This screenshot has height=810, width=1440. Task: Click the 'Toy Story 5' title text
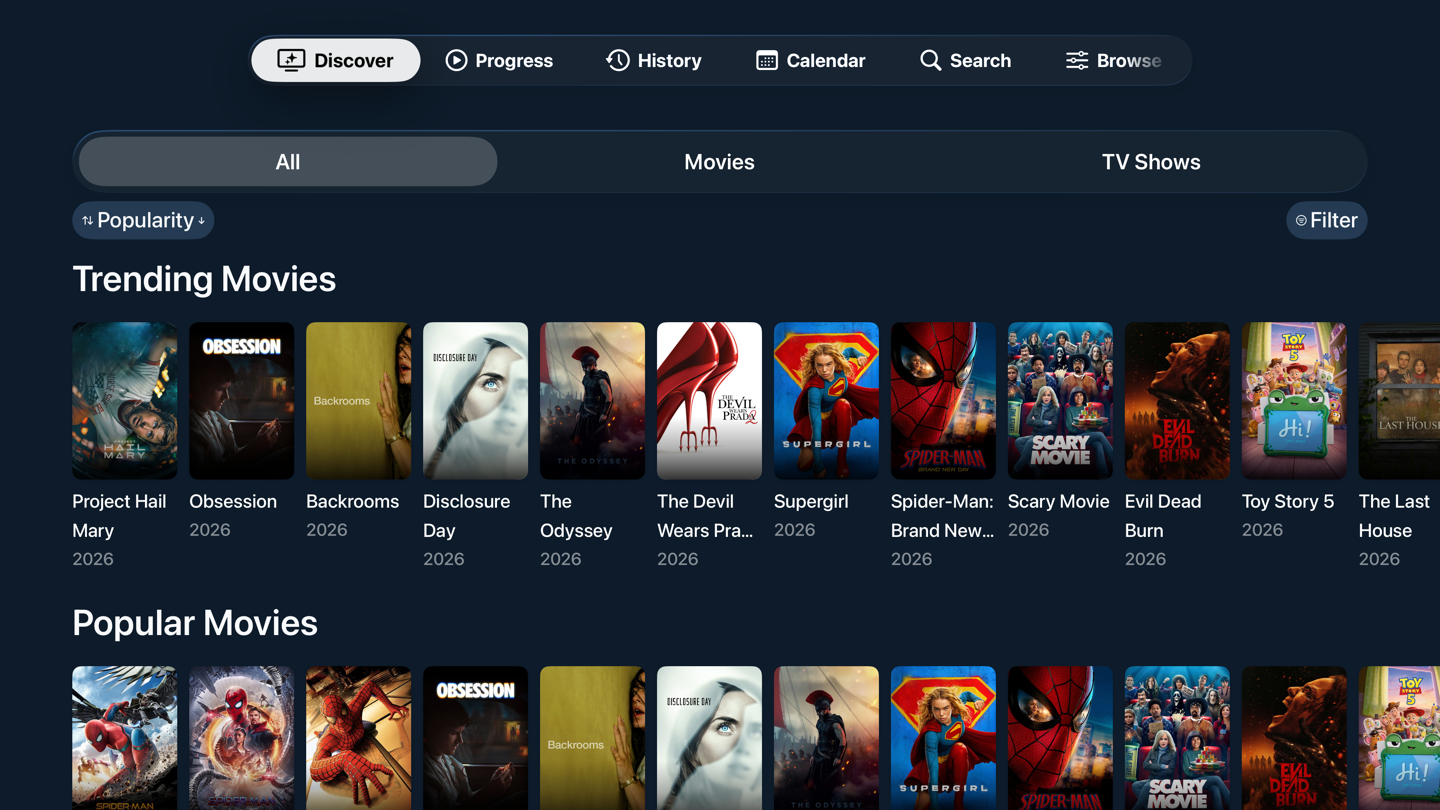(x=1288, y=502)
